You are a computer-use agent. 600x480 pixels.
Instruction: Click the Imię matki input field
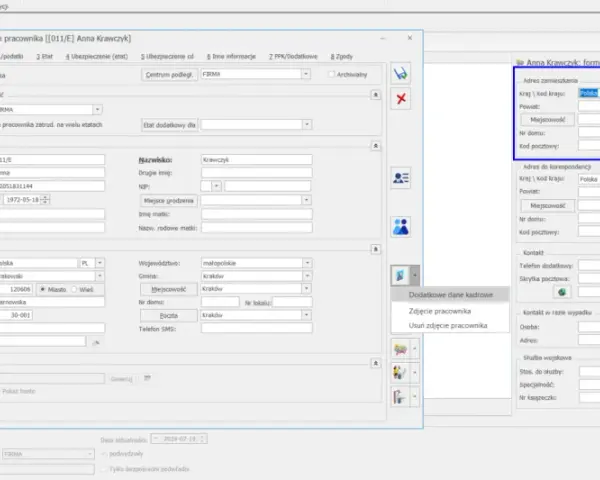coord(256,214)
